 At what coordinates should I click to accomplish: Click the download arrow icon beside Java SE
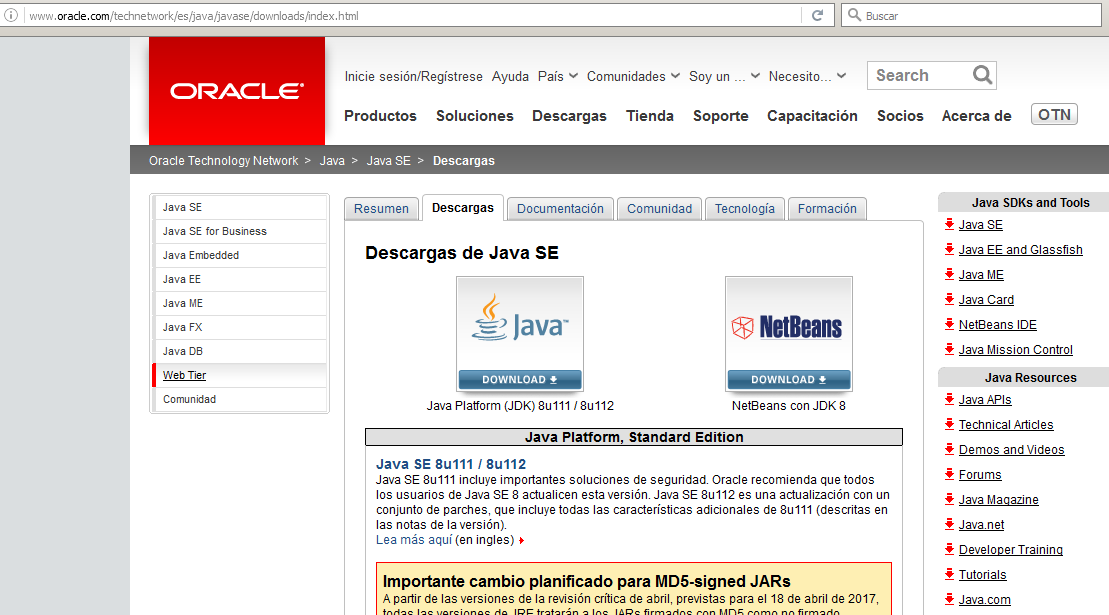pyautogui.click(x=949, y=225)
